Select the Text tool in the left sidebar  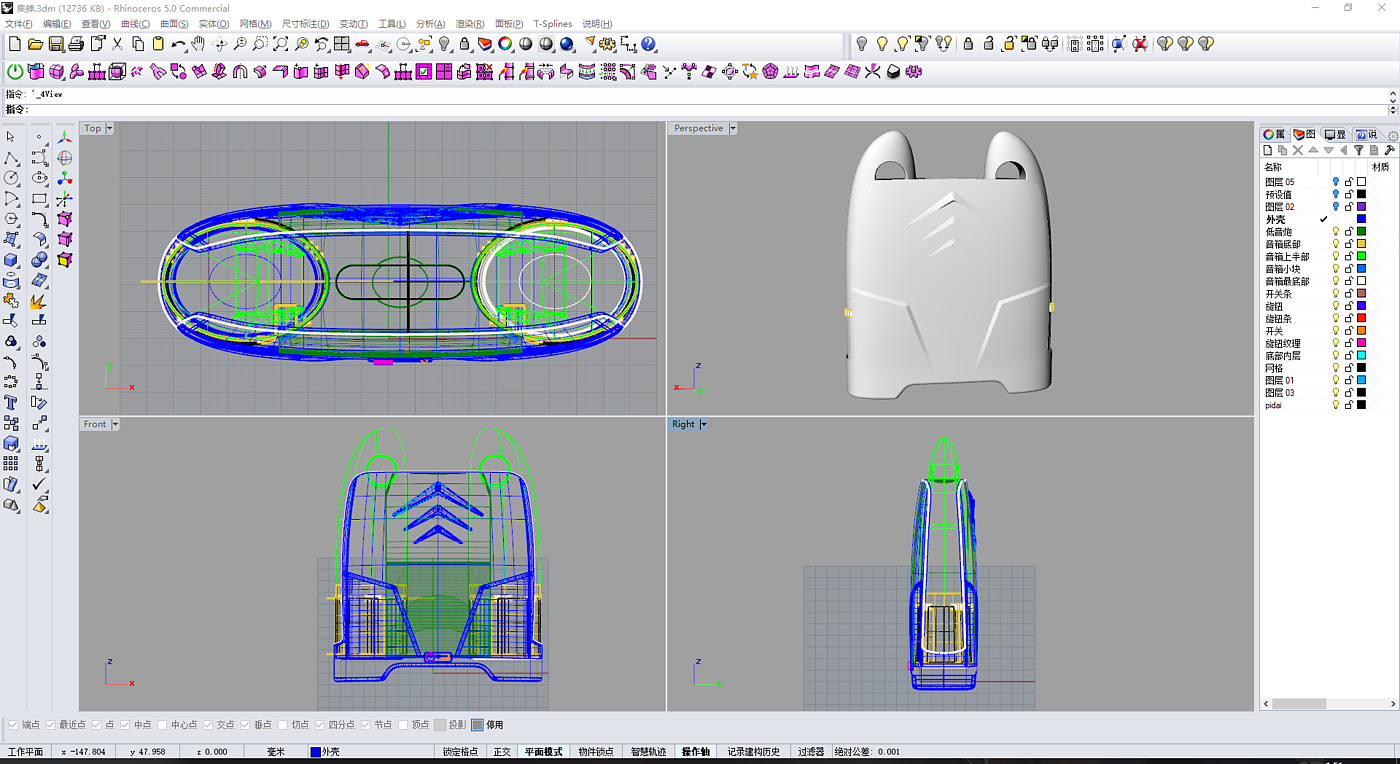coord(11,403)
